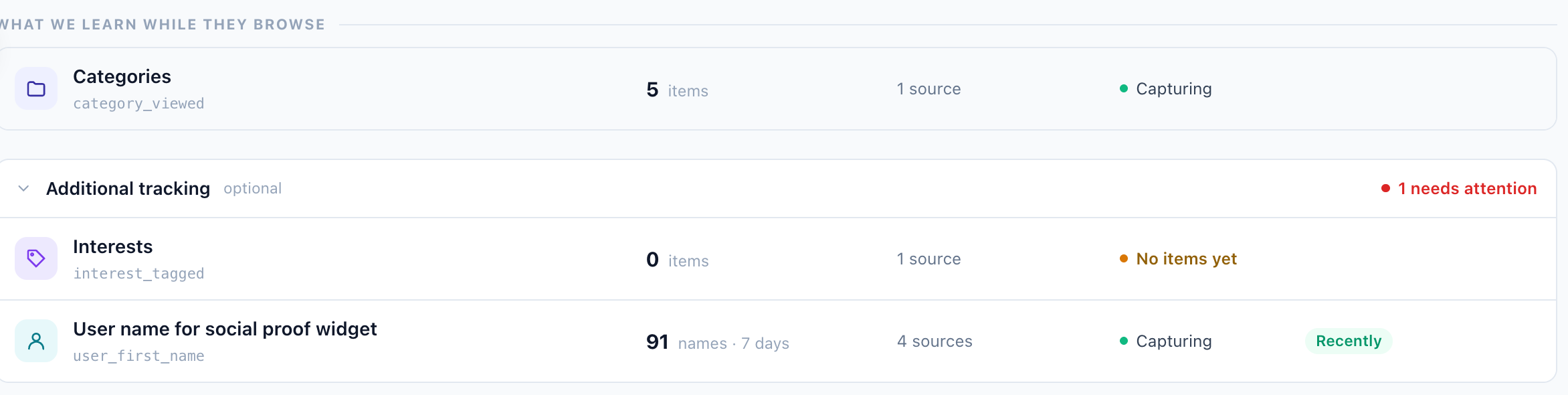The height and width of the screenshot is (395, 1568).
Task: Click the Interests '1 source' label
Action: tap(928, 259)
